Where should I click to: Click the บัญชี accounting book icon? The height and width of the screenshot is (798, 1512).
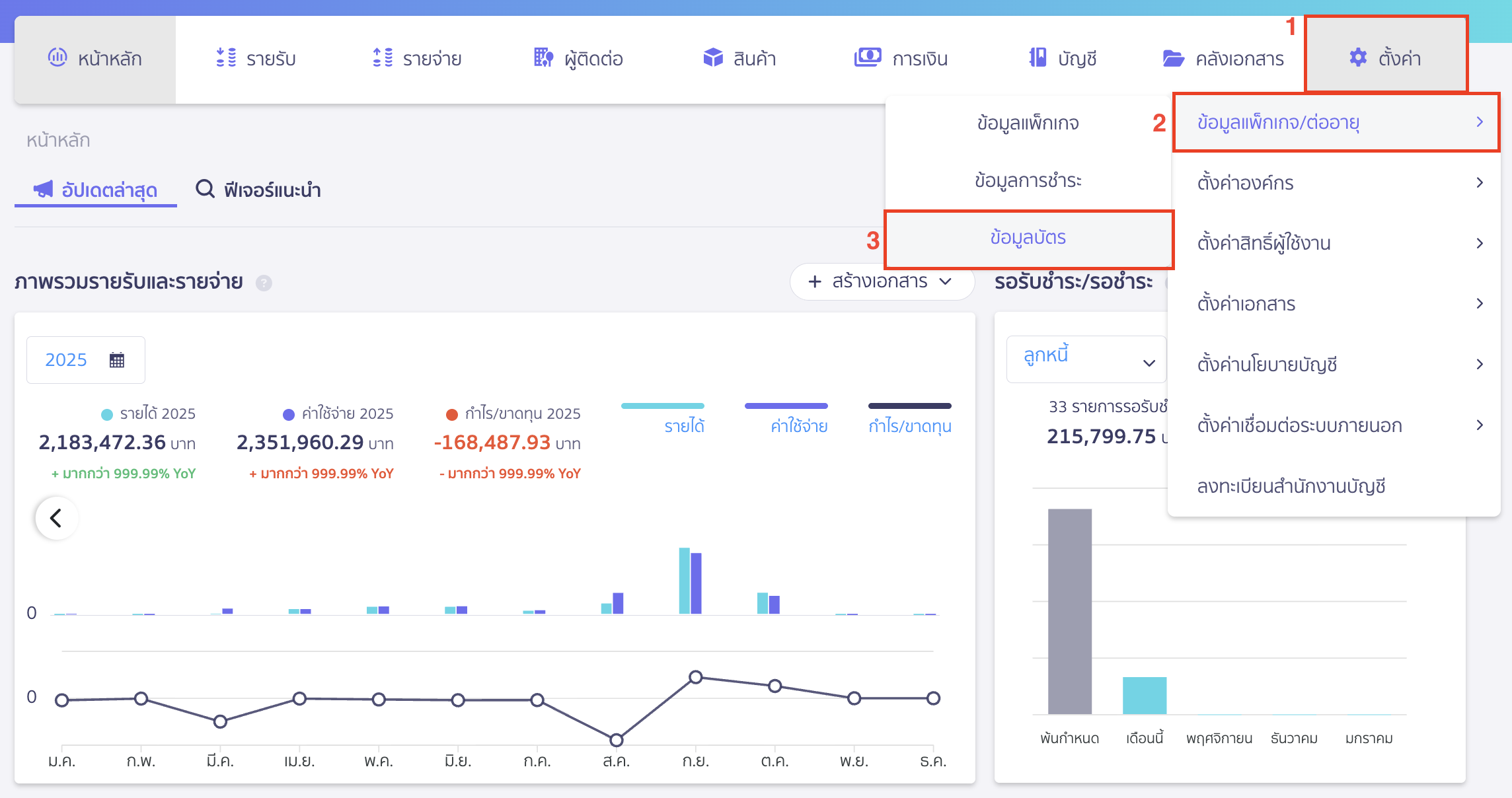(1038, 58)
